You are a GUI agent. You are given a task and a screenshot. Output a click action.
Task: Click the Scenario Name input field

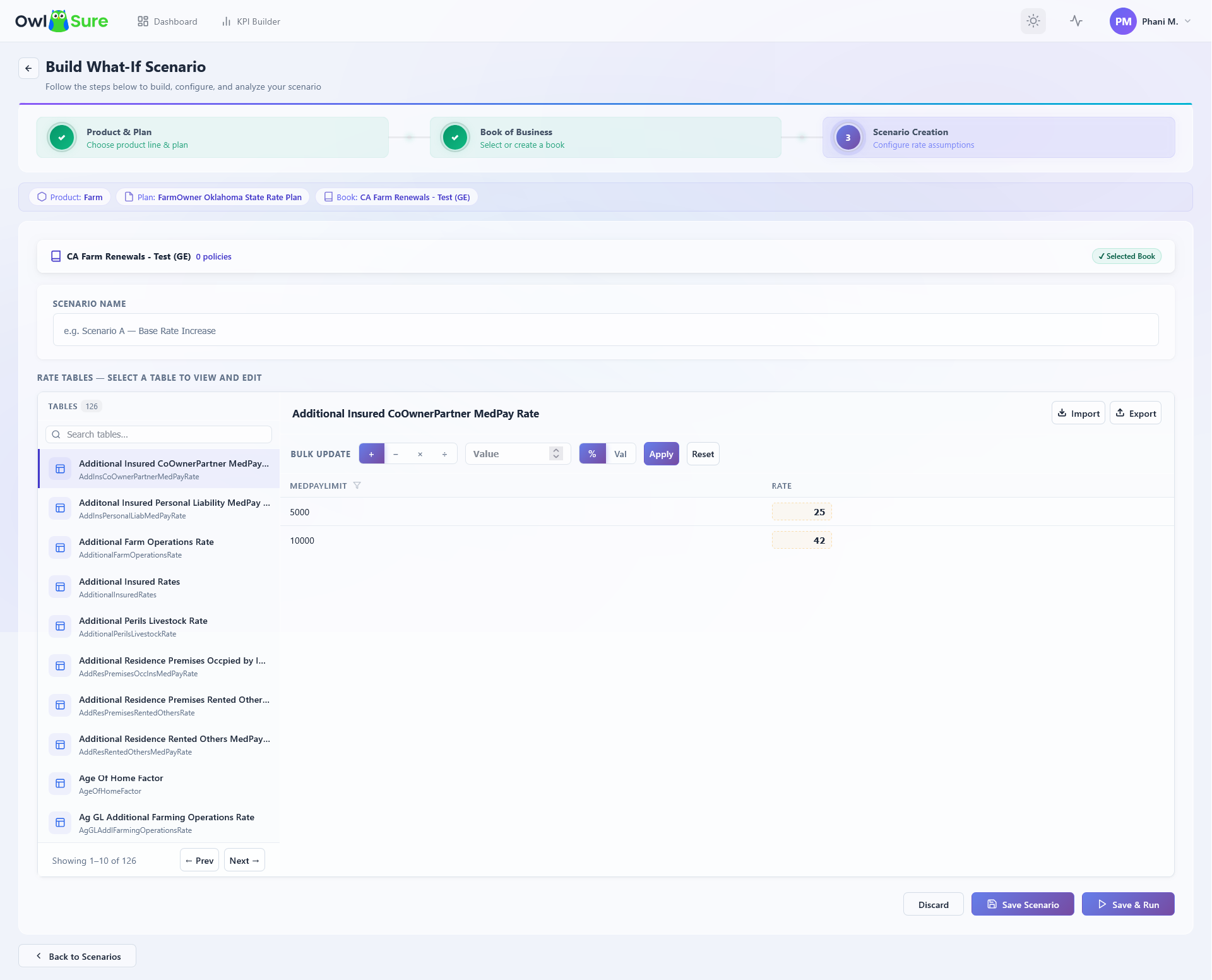point(605,330)
